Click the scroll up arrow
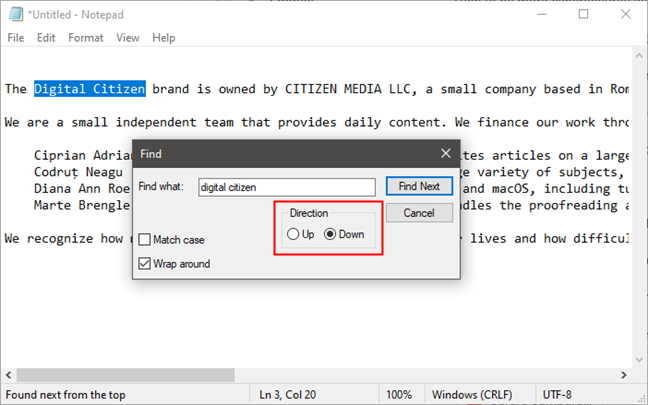Screen dimensions: 648x405 (639, 55)
